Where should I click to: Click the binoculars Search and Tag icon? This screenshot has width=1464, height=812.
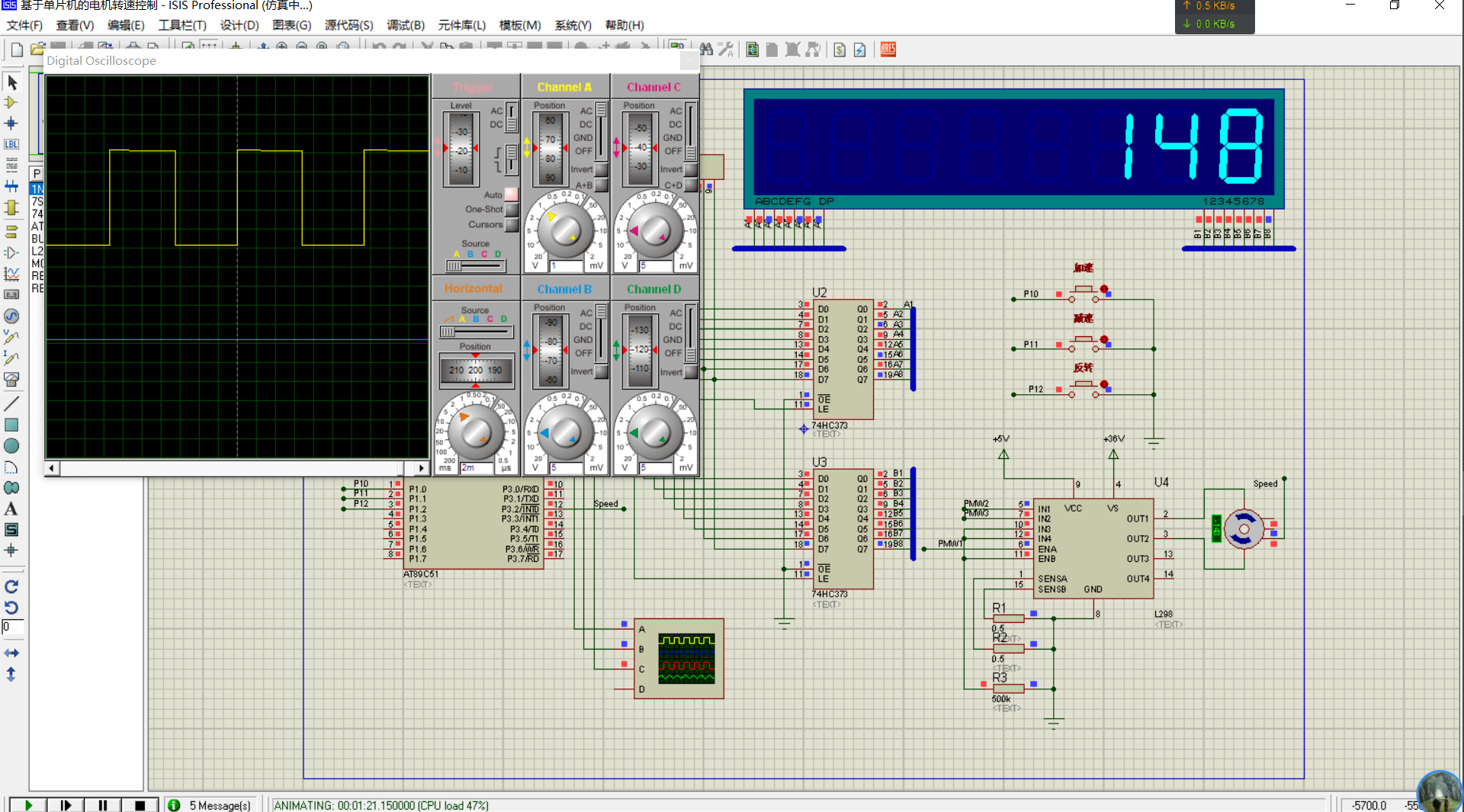click(706, 50)
